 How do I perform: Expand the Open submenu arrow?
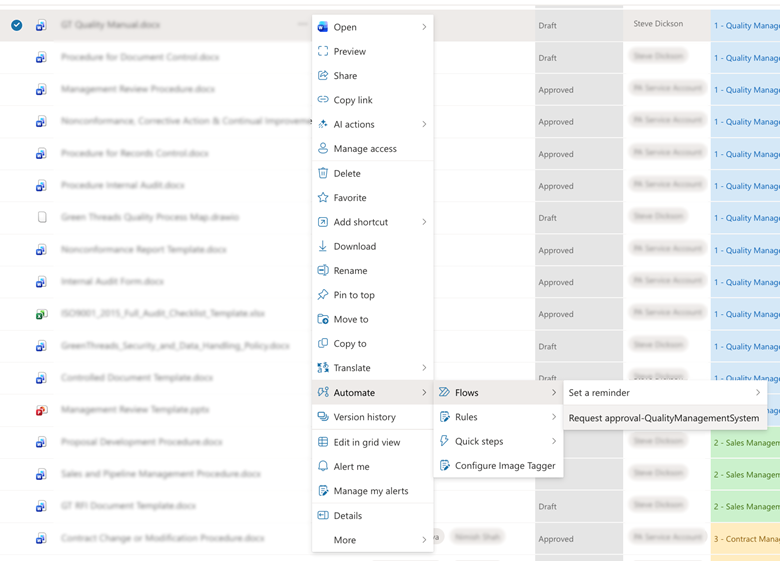click(x=424, y=27)
